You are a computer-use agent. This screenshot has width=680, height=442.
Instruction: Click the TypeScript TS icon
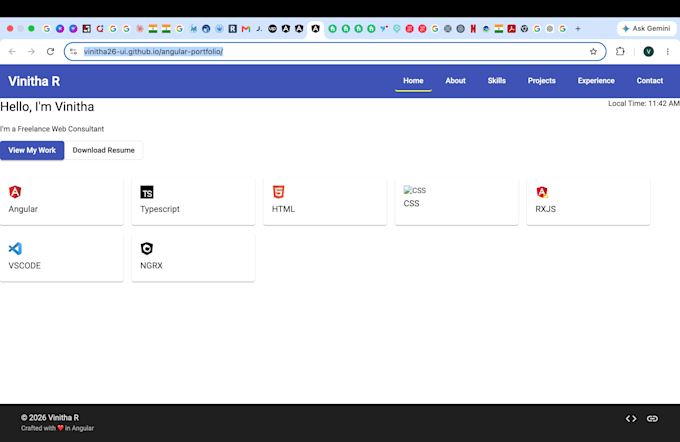147,192
